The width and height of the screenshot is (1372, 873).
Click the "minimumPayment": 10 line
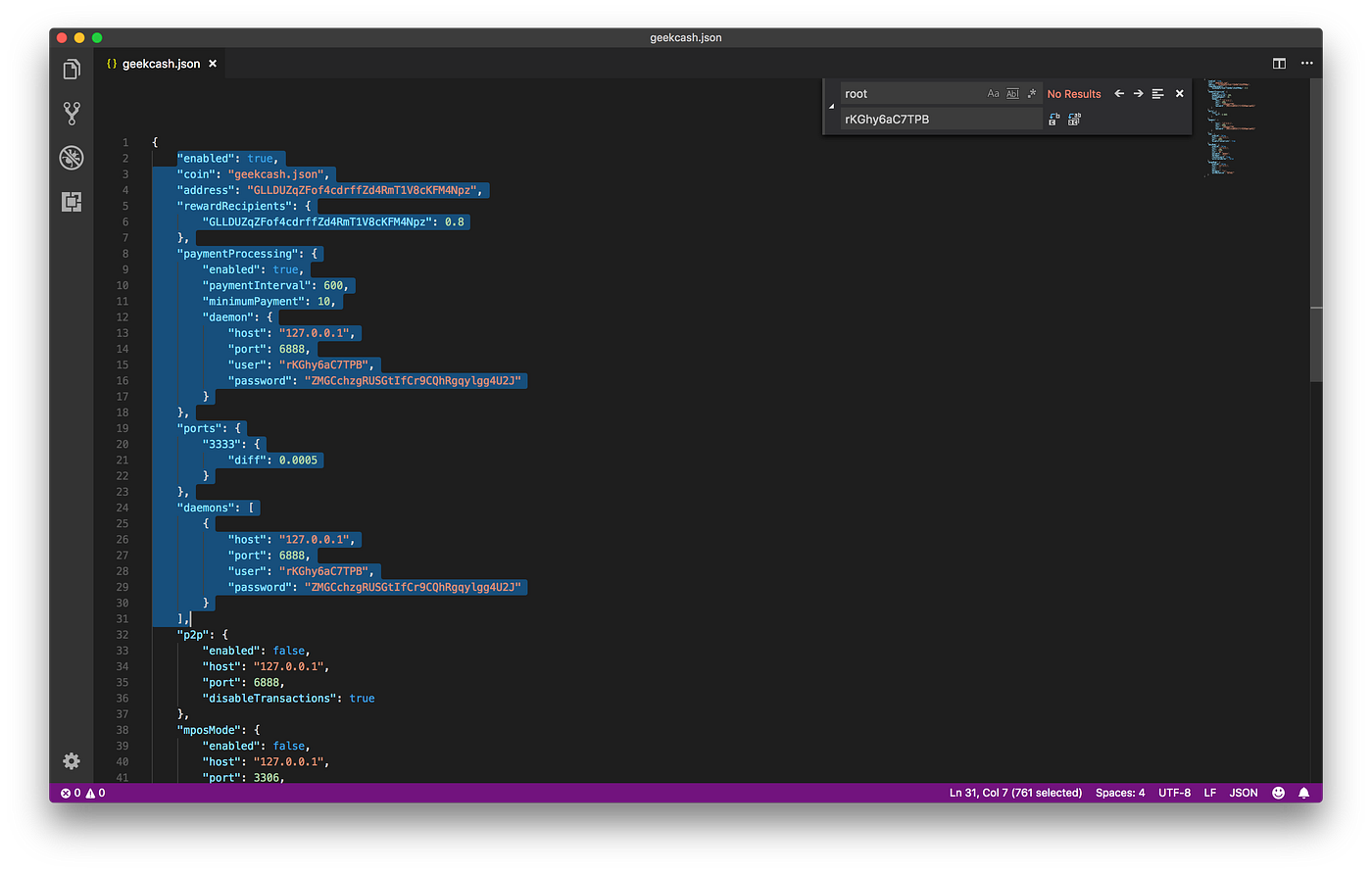coord(269,302)
